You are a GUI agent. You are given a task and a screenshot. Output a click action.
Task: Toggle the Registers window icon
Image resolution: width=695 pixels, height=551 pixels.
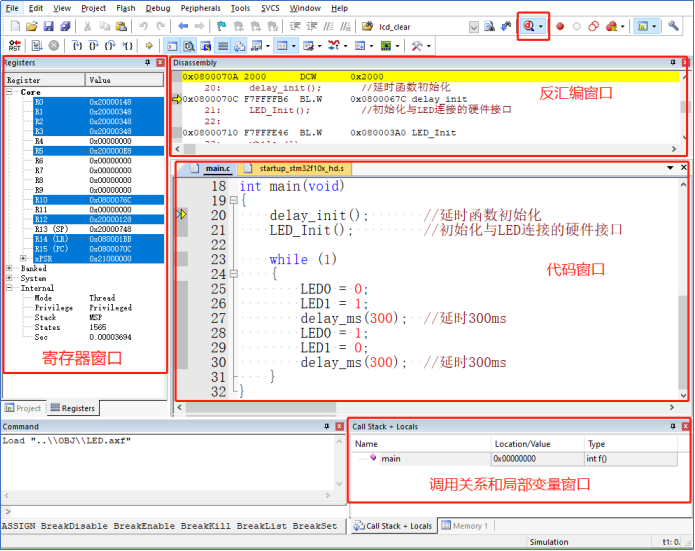coord(223,46)
